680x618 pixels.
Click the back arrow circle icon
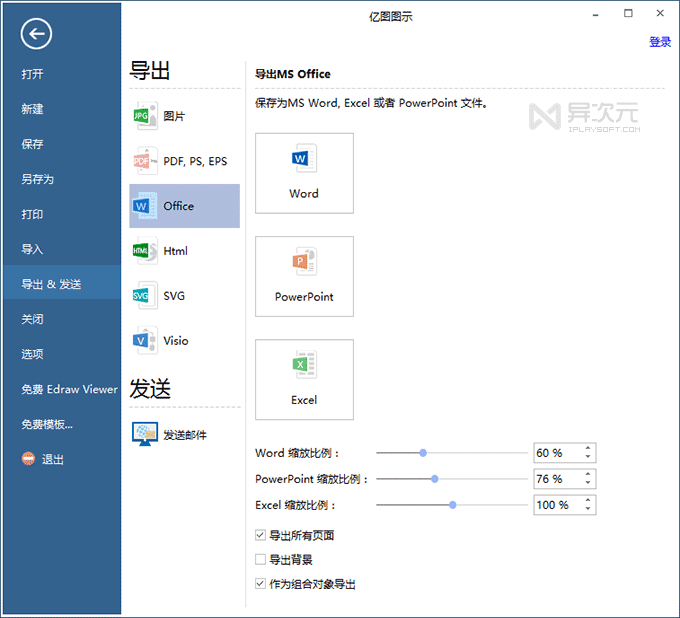tap(36, 34)
